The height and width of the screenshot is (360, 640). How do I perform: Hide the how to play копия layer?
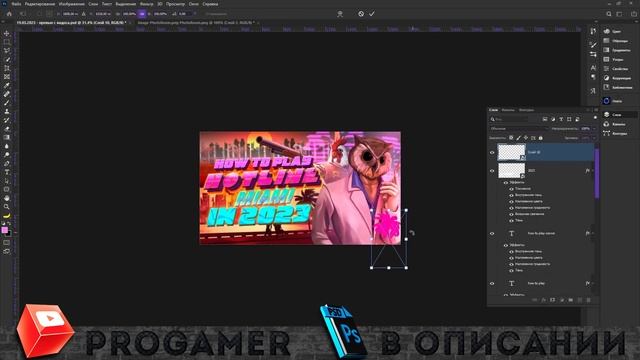492,233
